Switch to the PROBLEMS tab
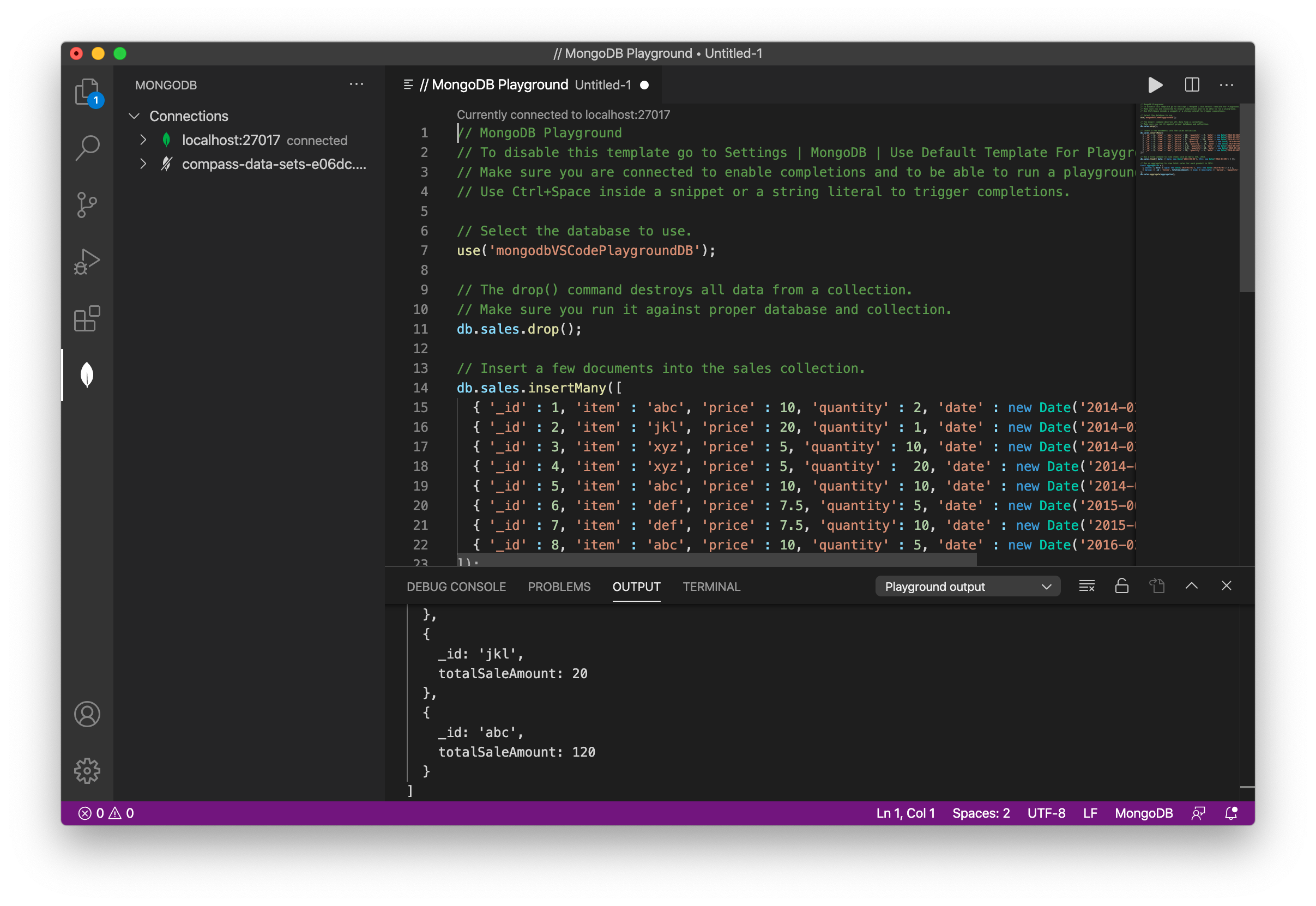The height and width of the screenshot is (906, 1316). click(559, 587)
